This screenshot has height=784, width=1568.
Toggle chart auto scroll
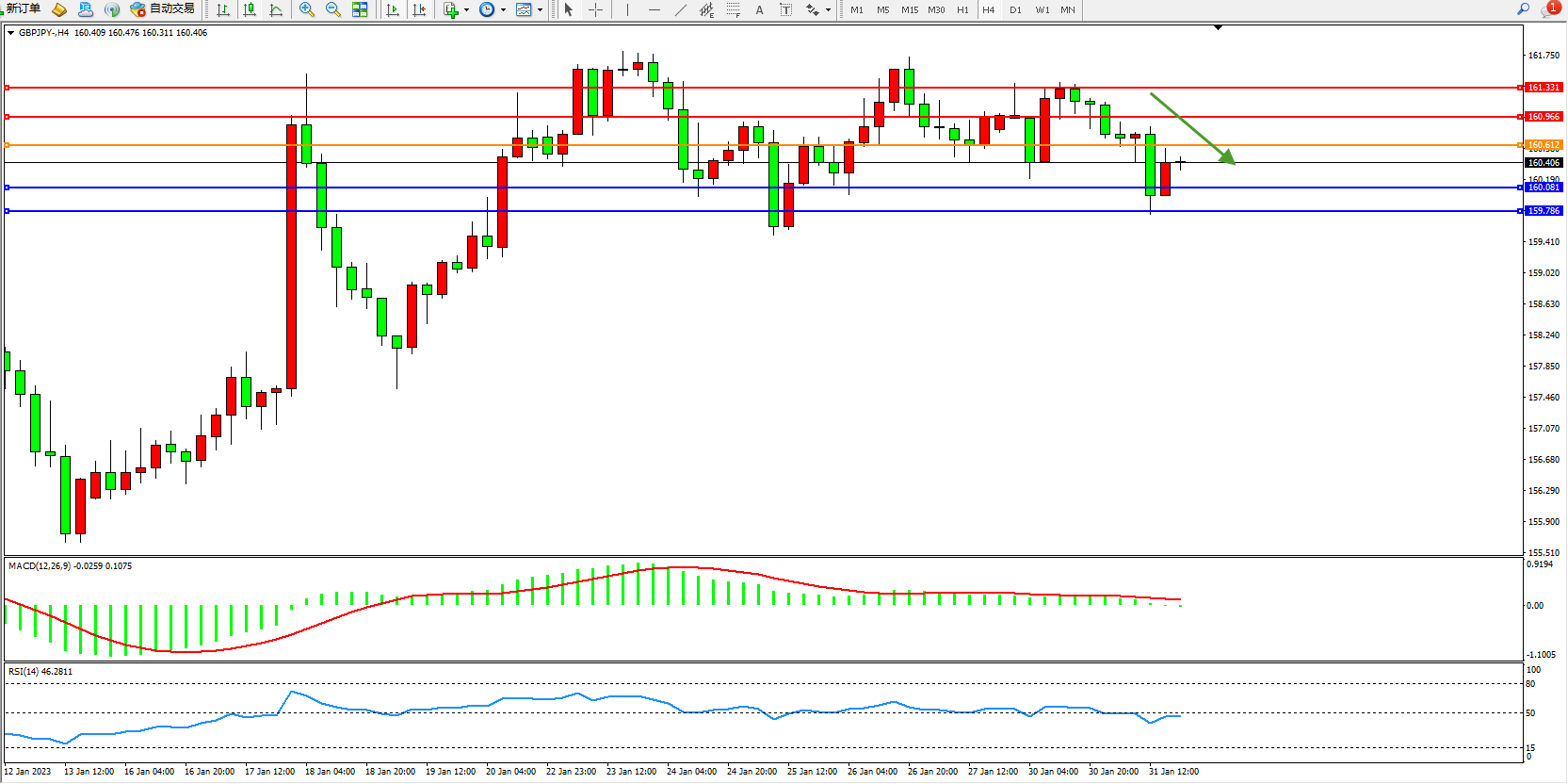[393, 9]
